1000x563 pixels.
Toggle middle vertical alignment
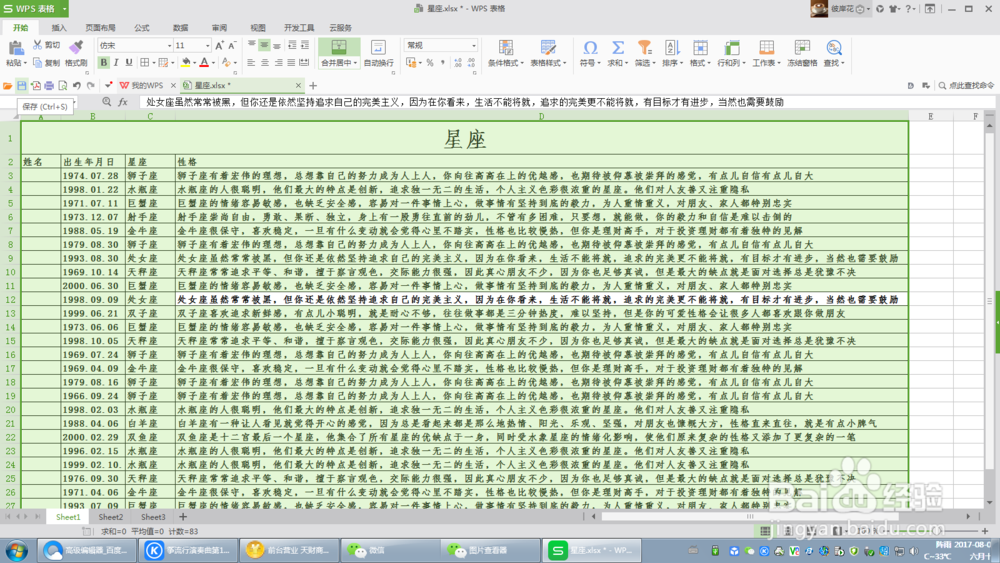click(x=264, y=45)
